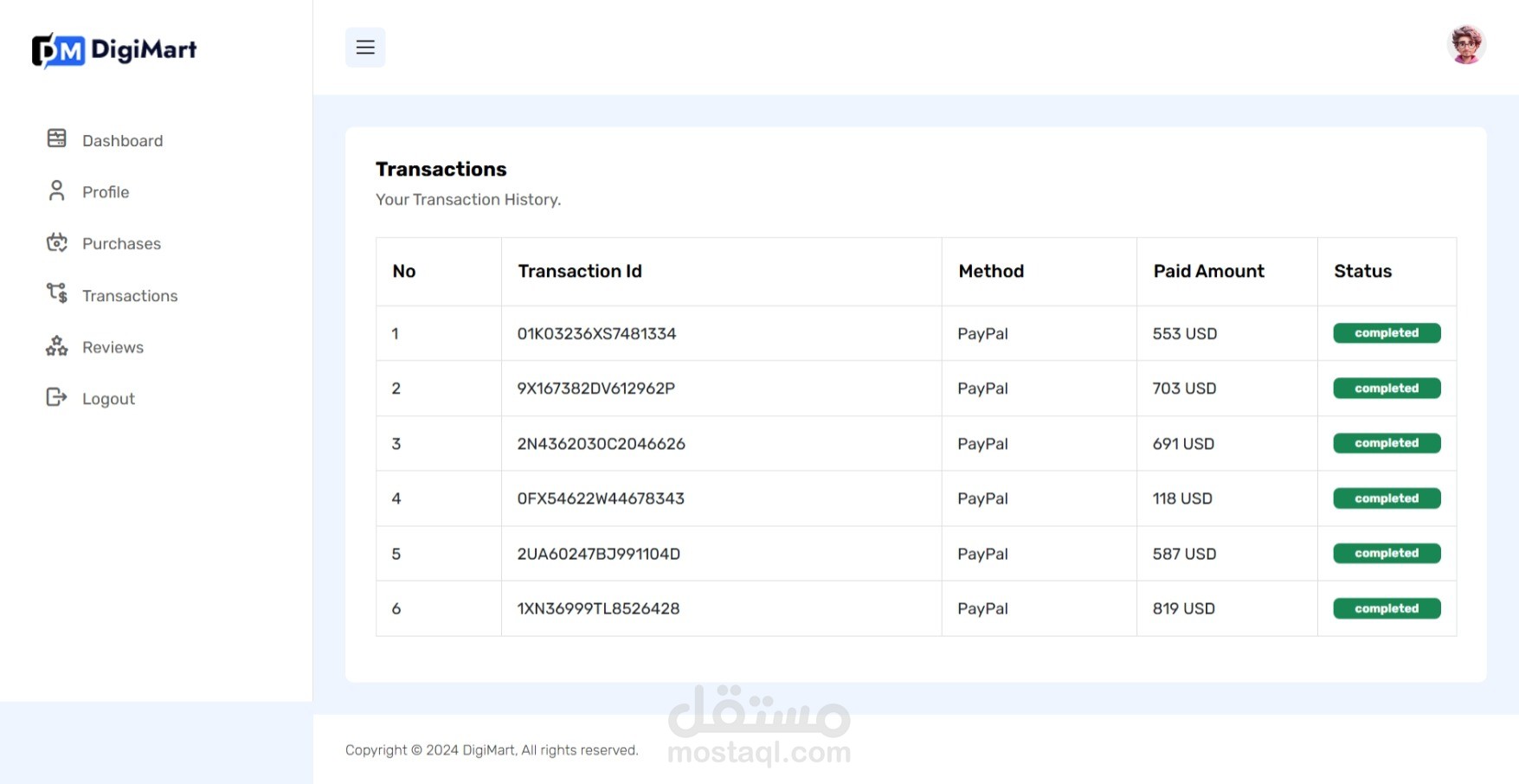The width and height of the screenshot is (1519, 784).
Task: Open the user avatar profile menu
Action: tap(1465, 45)
